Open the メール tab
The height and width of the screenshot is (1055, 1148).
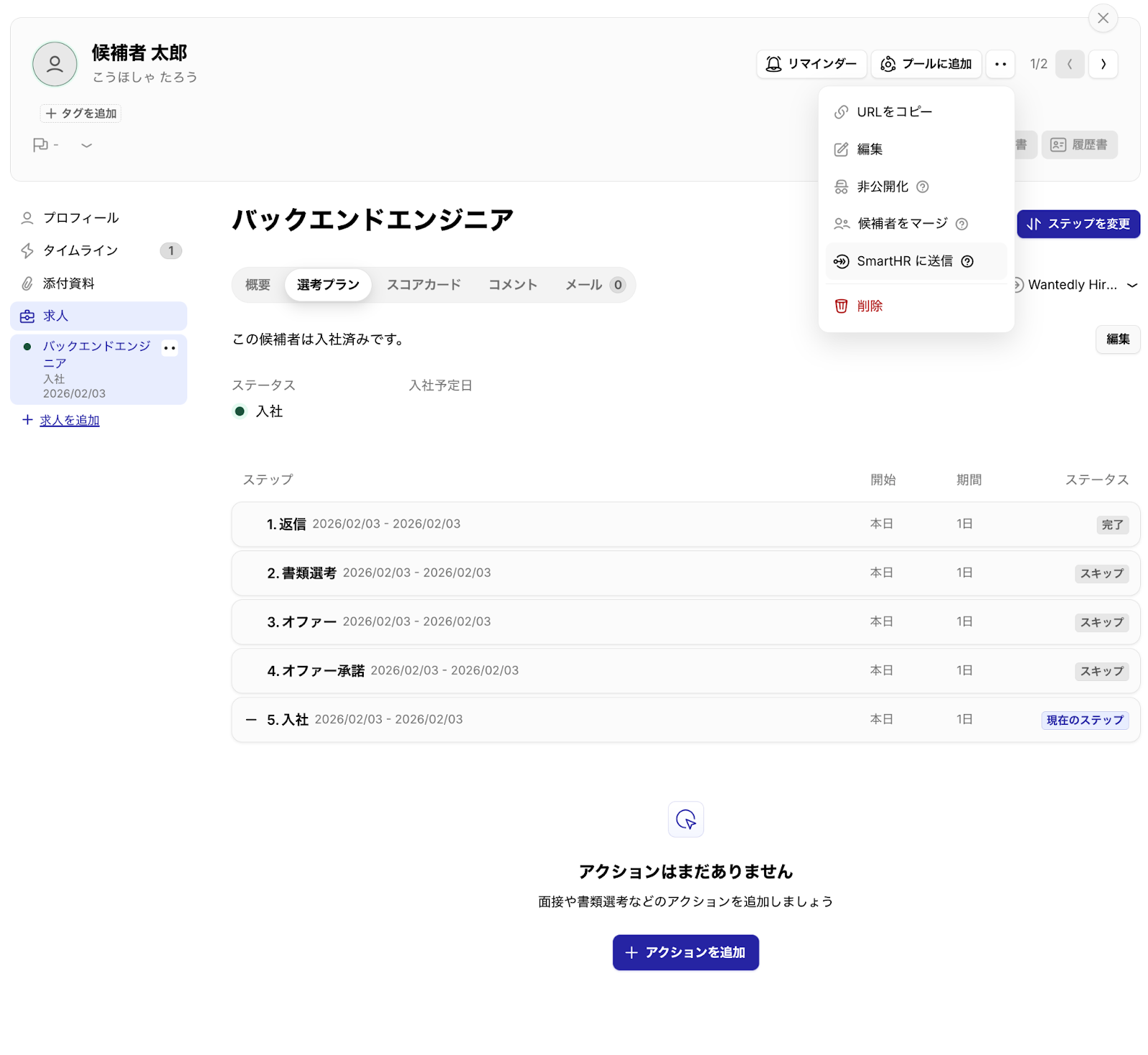pyautogui.click(x=584, y=285)
